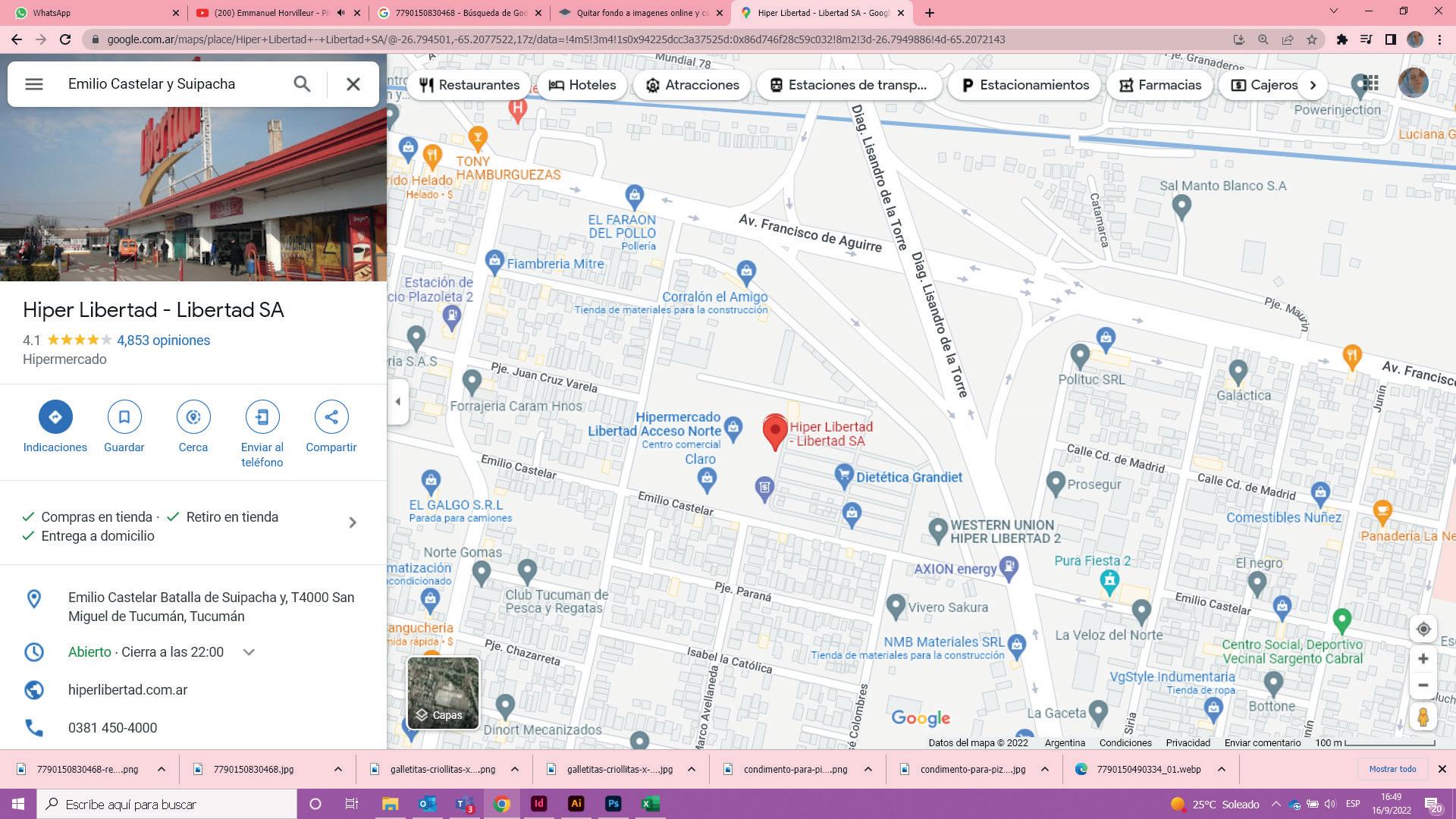Close the downloads bar
1456x819 pixels.
(x=1442, y=769)
